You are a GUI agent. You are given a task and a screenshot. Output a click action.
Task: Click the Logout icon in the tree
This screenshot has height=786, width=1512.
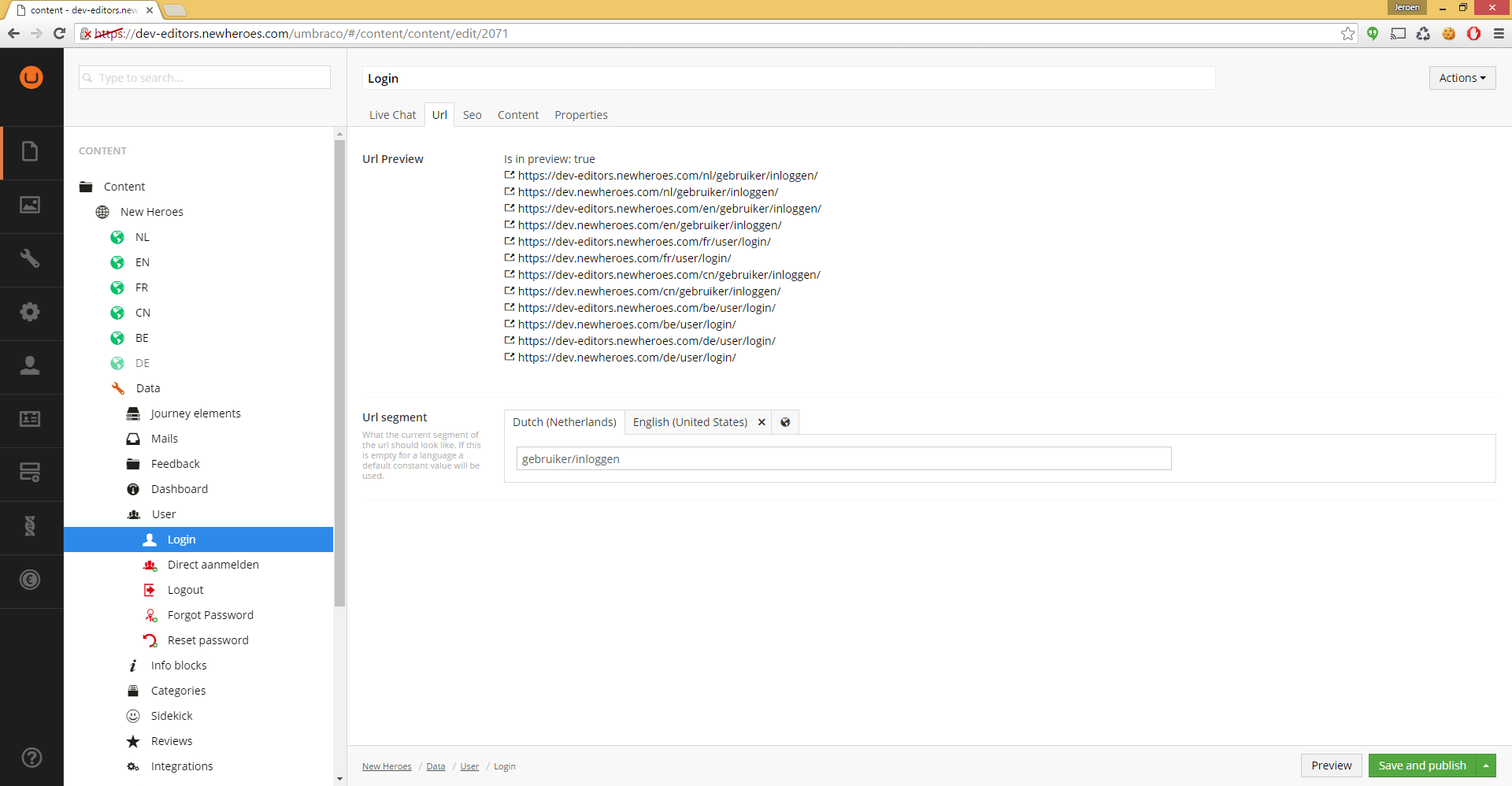point(150,590)
